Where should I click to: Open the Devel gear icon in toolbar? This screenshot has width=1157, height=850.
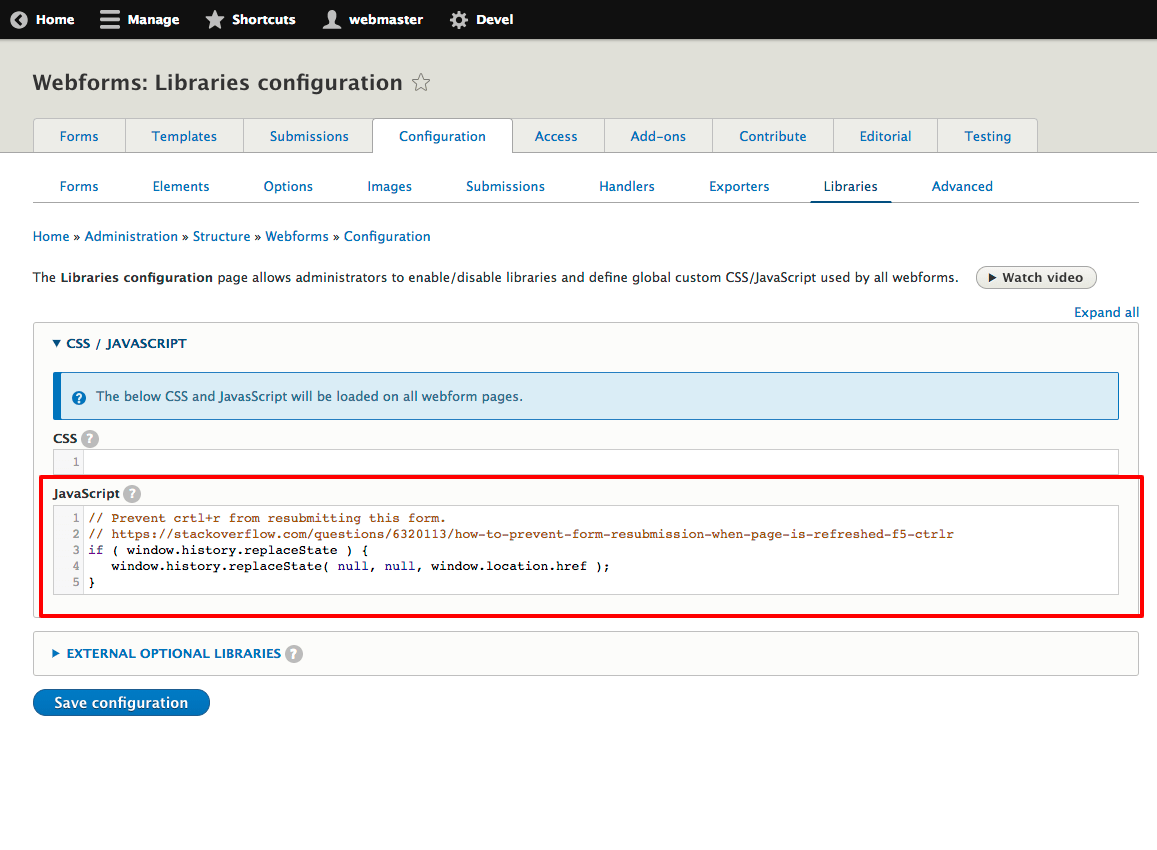pos(458,19)
